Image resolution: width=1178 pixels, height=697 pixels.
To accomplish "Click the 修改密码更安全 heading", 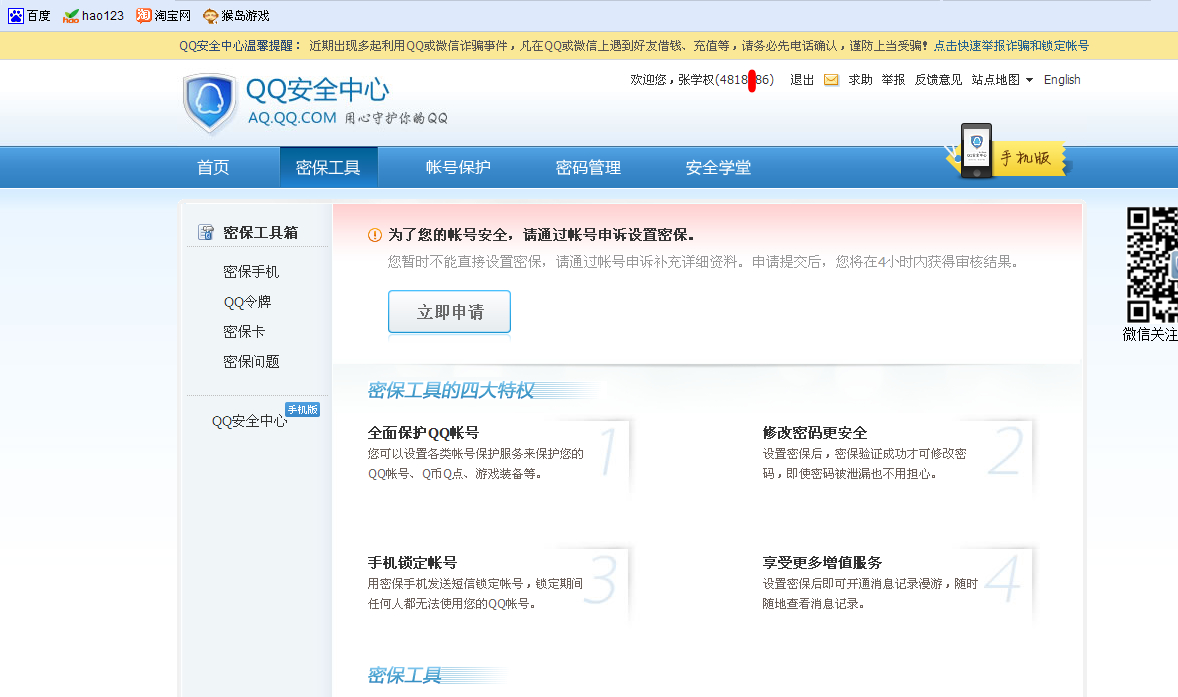I will 814,433.
